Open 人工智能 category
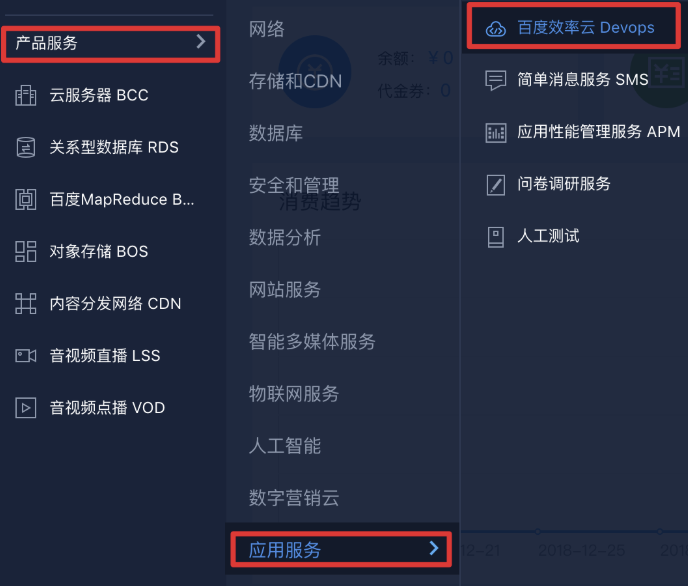Viewport: 688px width, 586px height. pyautogui.click(x=285, y=446)
